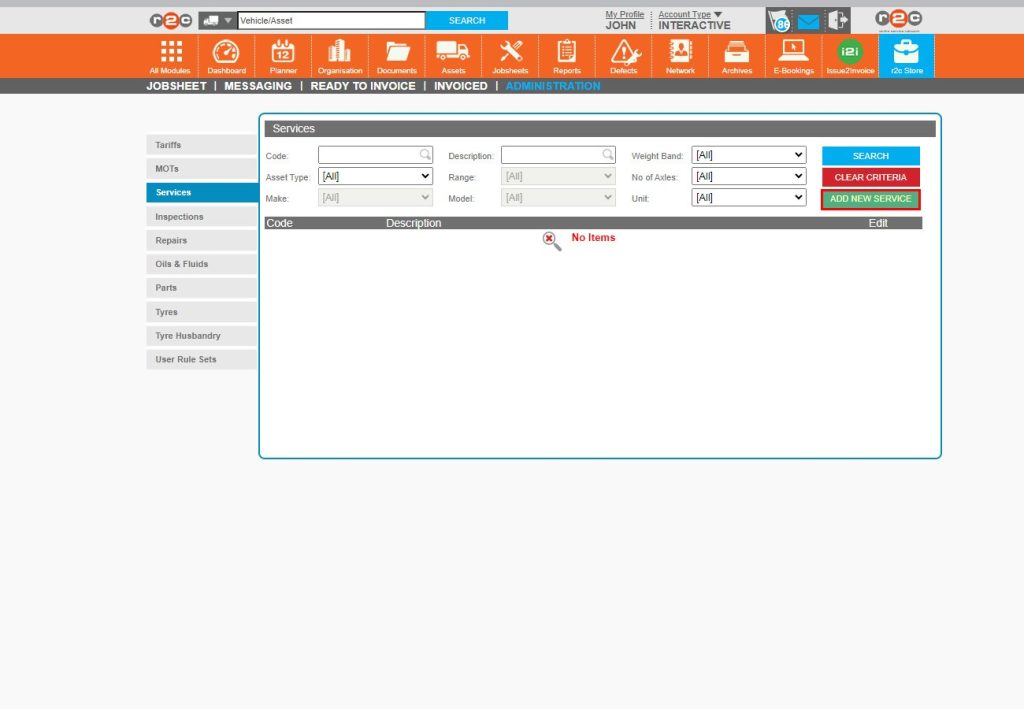Click the Edit column header
Image resolution: width=1024 pixels, height=709 pixels.
click(x=878, y=223)
